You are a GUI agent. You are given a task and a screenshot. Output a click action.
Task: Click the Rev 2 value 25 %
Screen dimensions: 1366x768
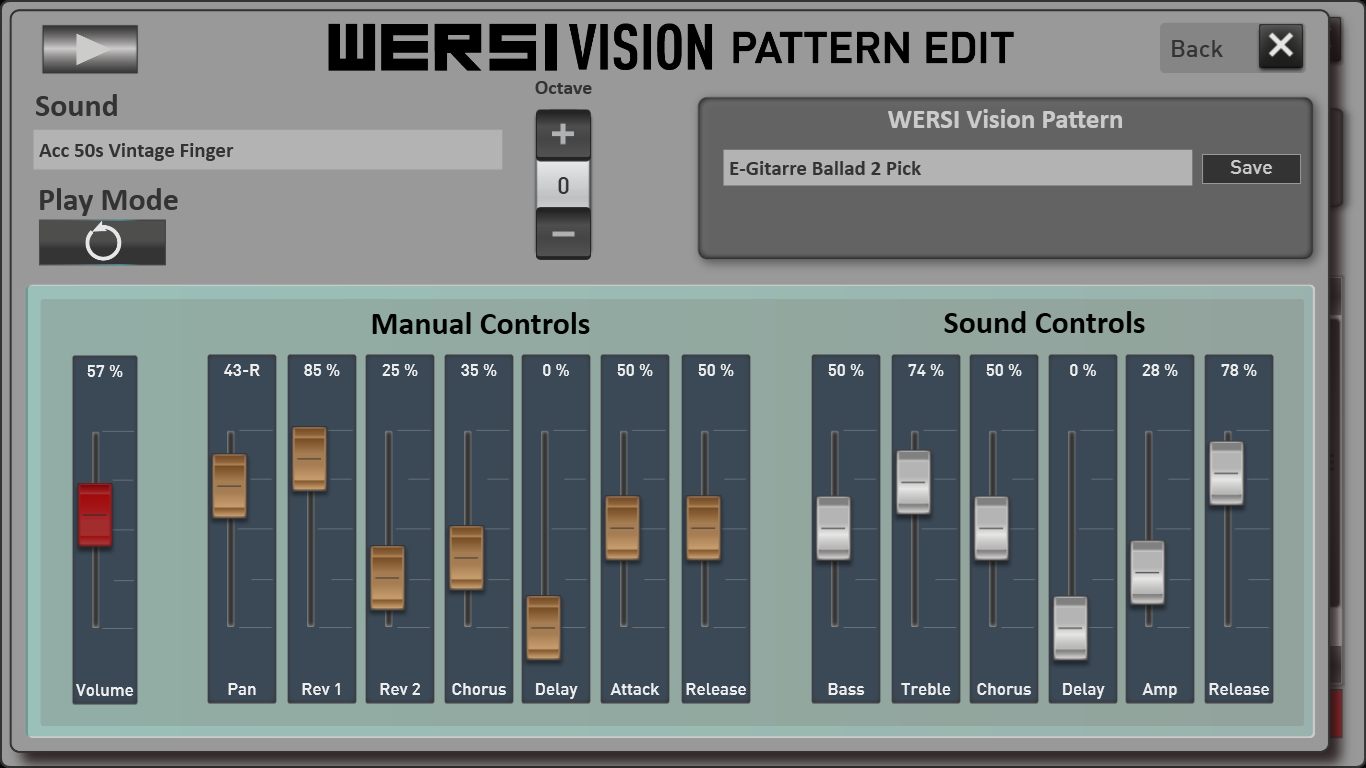click(400, 370)
